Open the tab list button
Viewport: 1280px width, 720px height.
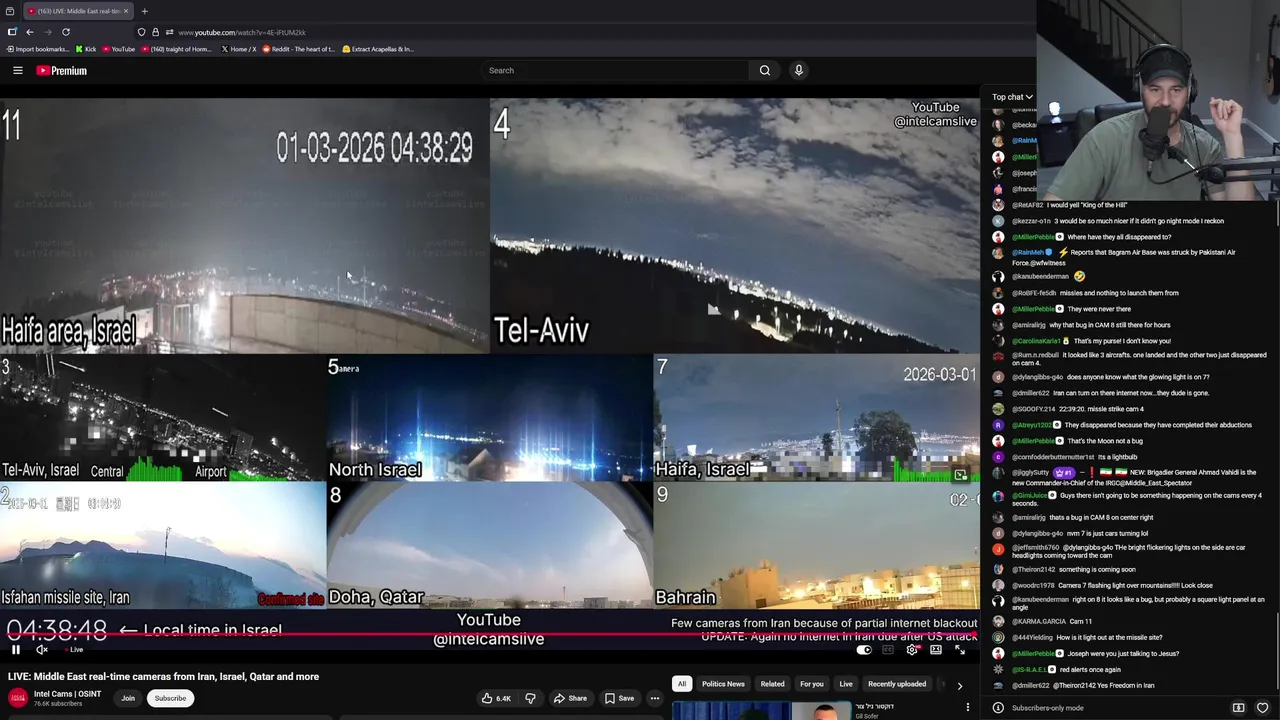click(x=10, y=11)
